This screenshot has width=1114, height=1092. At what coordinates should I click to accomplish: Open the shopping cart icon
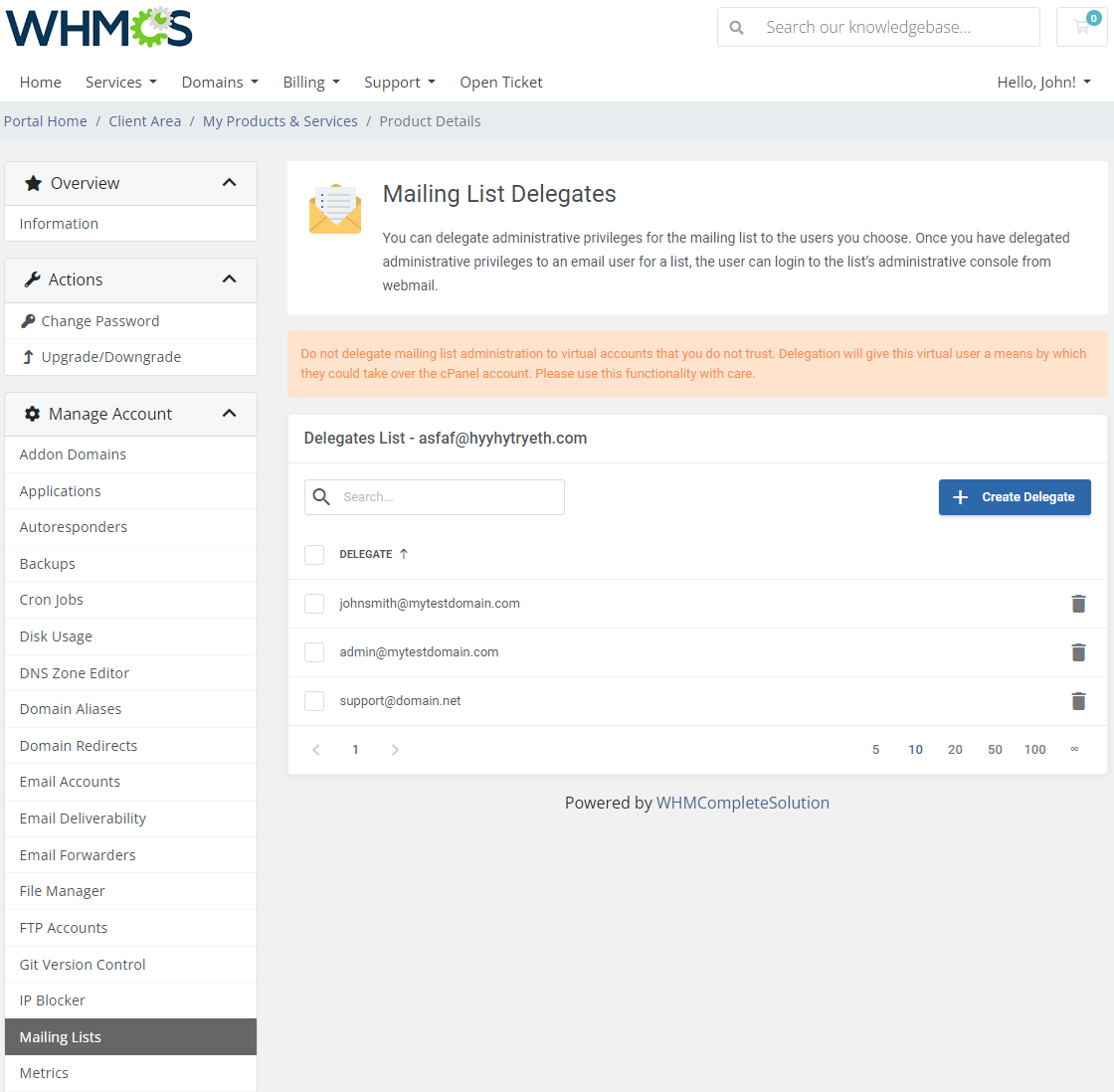pyautogui.click(x=1082, y=27)
